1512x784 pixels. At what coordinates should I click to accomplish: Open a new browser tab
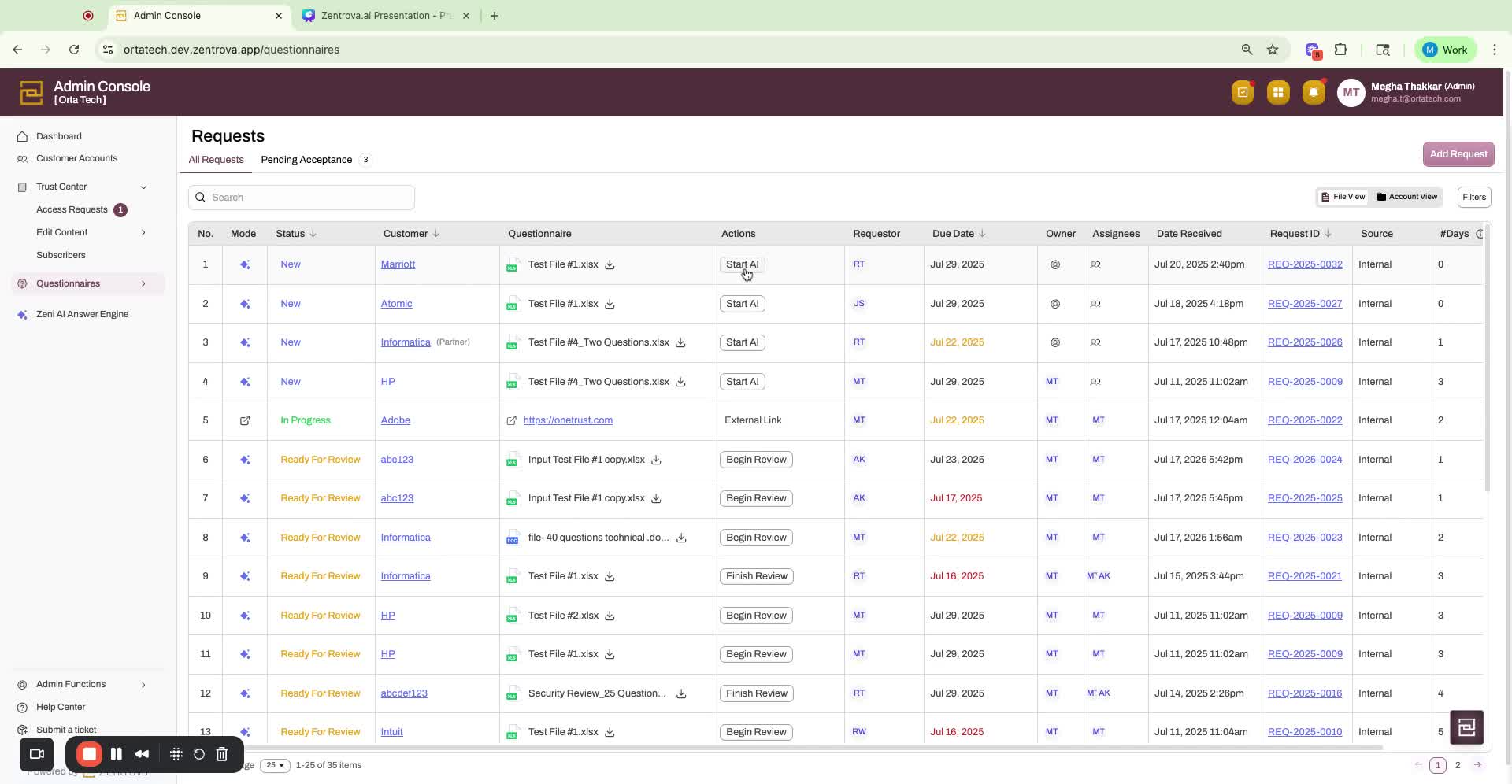click(x=495, y=16)
